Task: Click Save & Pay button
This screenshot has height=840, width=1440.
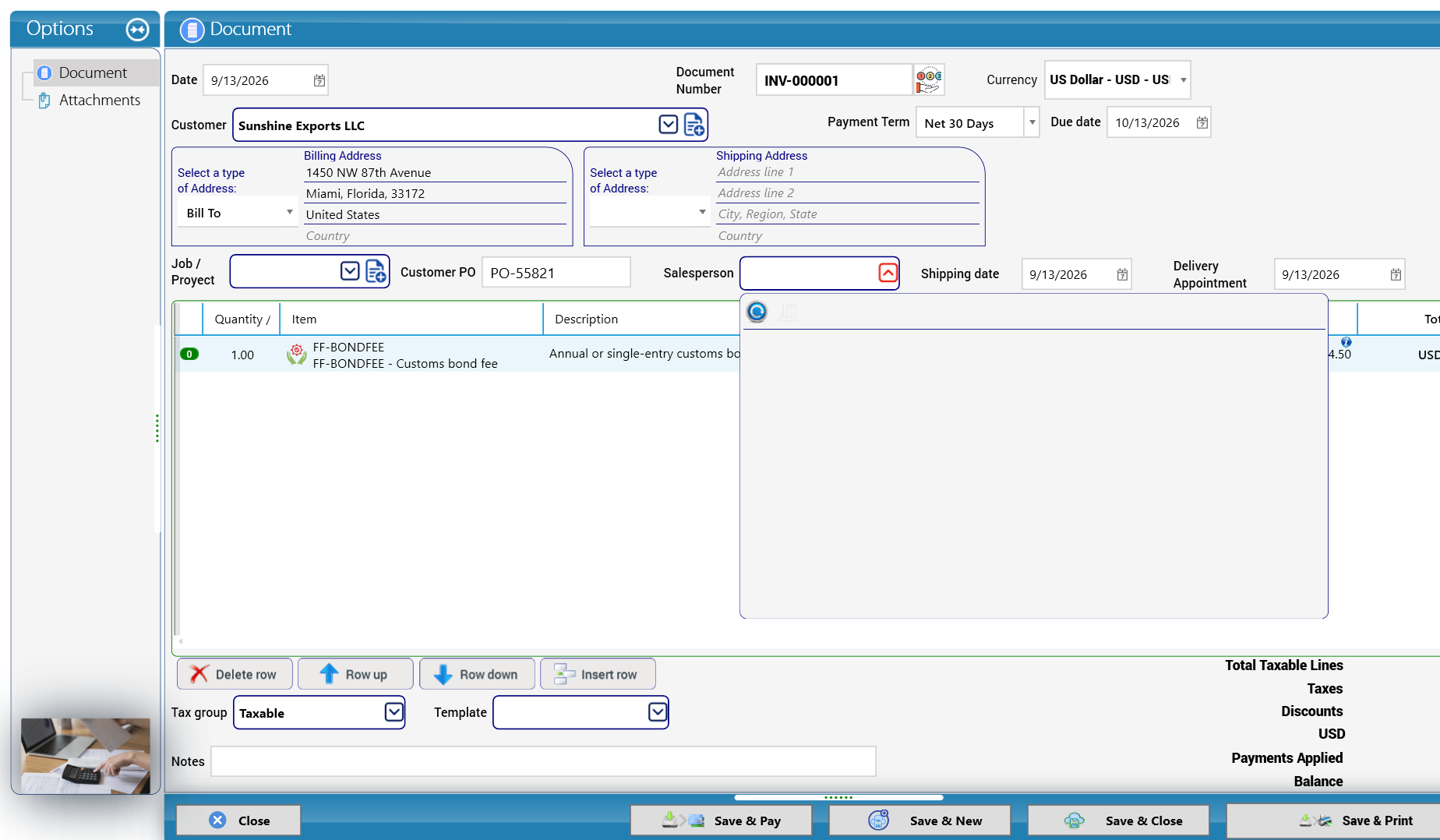Action: coord(721,821)
